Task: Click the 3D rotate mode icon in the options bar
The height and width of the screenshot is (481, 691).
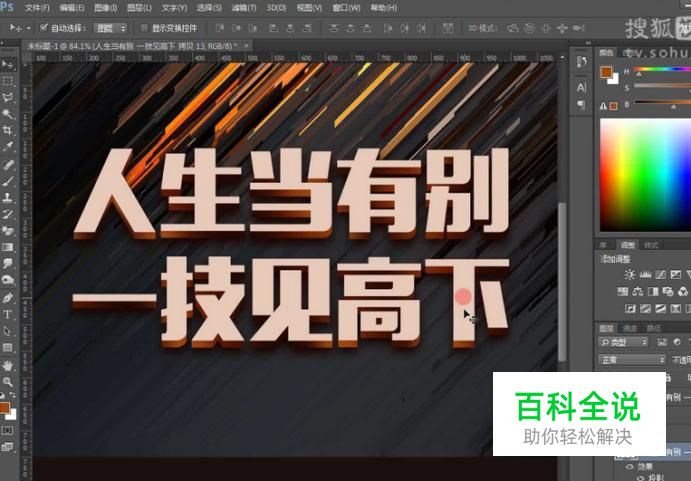Action: point(513,28)
